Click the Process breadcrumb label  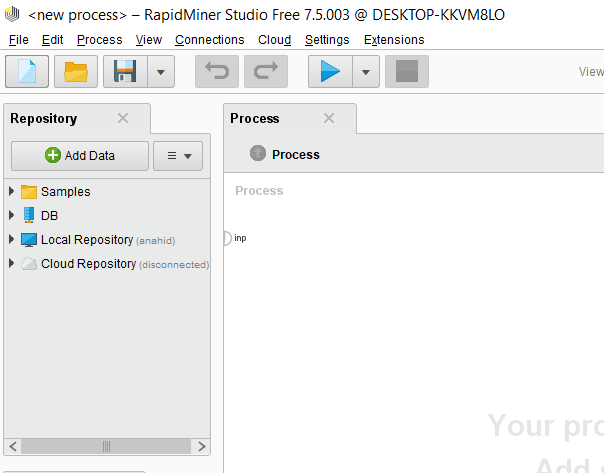295,154
